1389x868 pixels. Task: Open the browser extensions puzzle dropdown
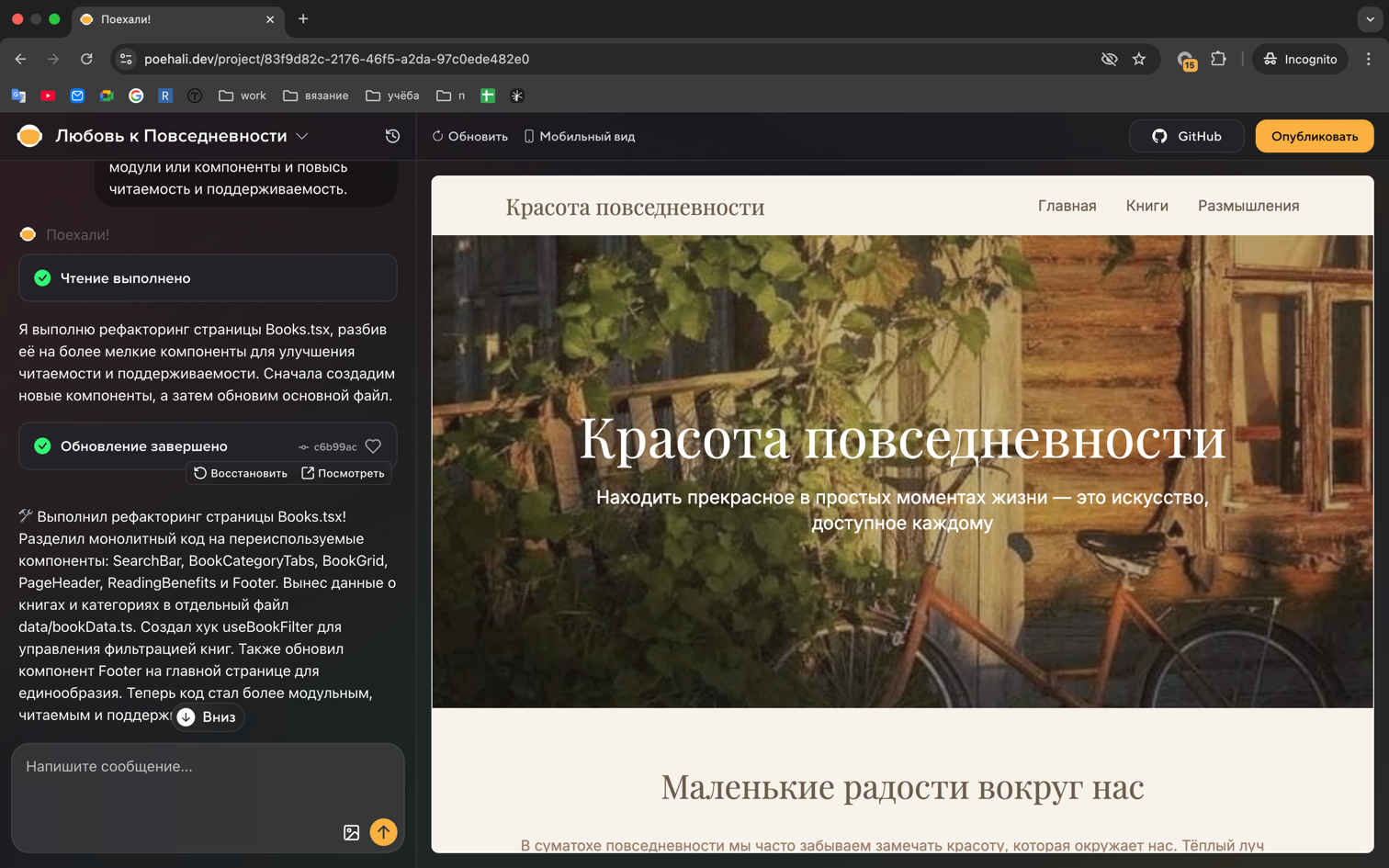click(1219, 58)
